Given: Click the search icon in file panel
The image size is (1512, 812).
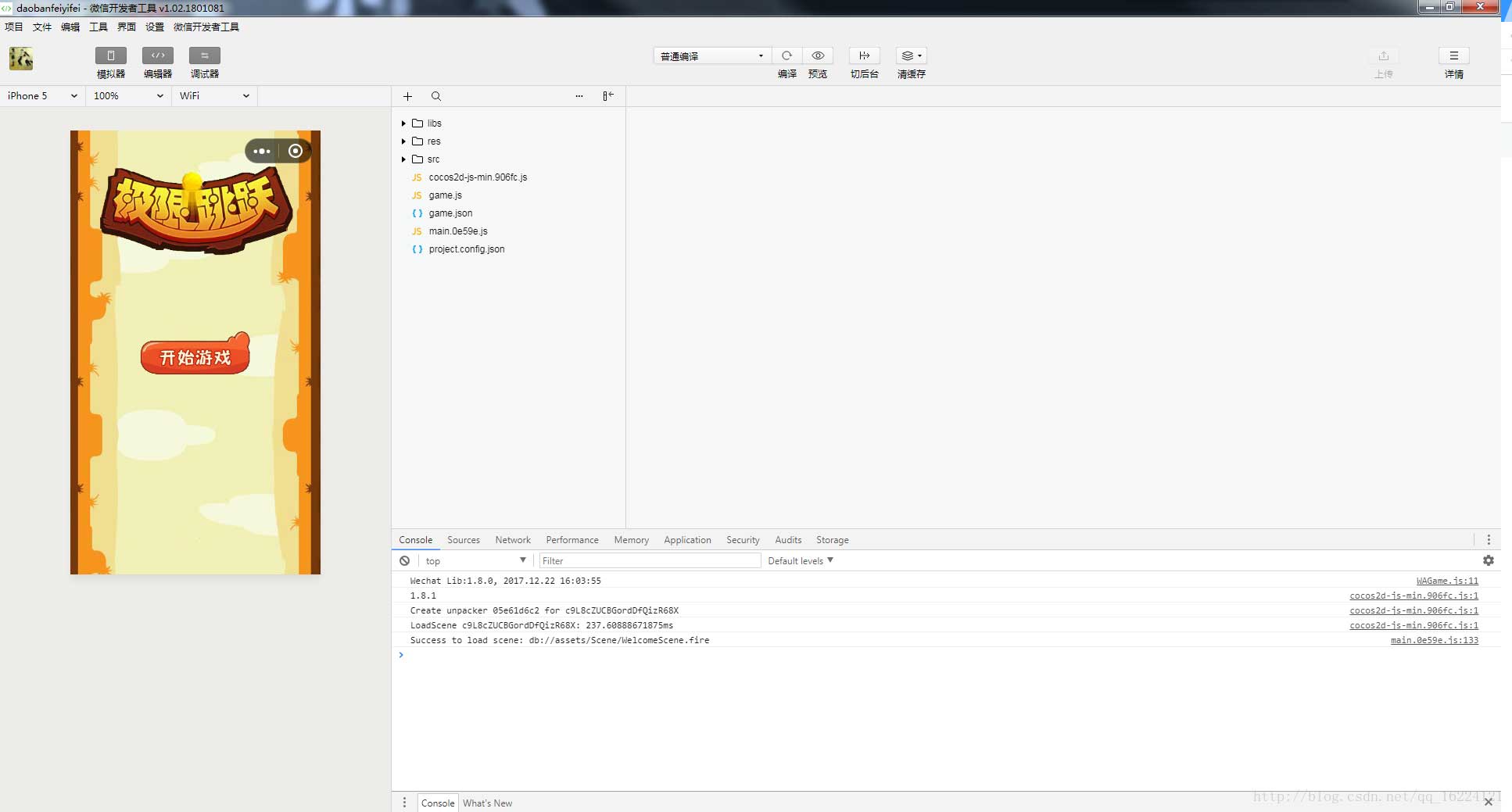Looking at the screenshot, I should tap(436, 96).
